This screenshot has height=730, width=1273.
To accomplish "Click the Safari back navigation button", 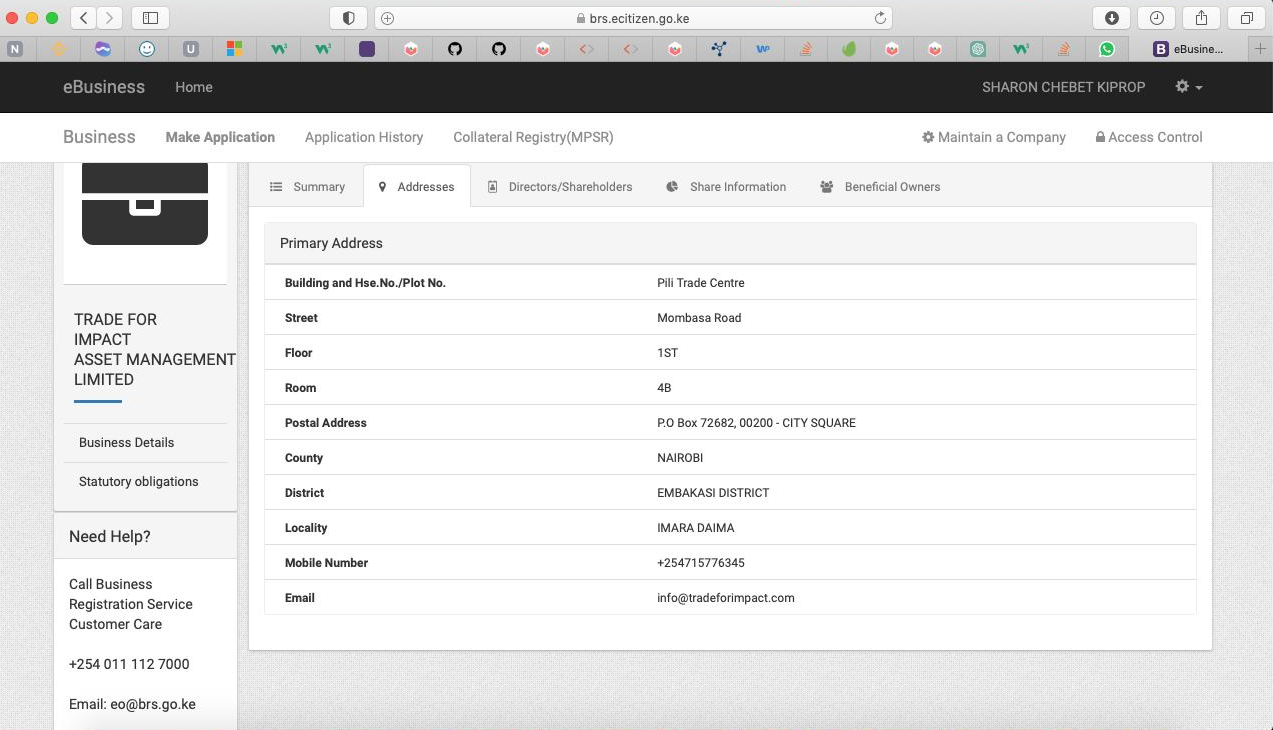I will point(83,18).
